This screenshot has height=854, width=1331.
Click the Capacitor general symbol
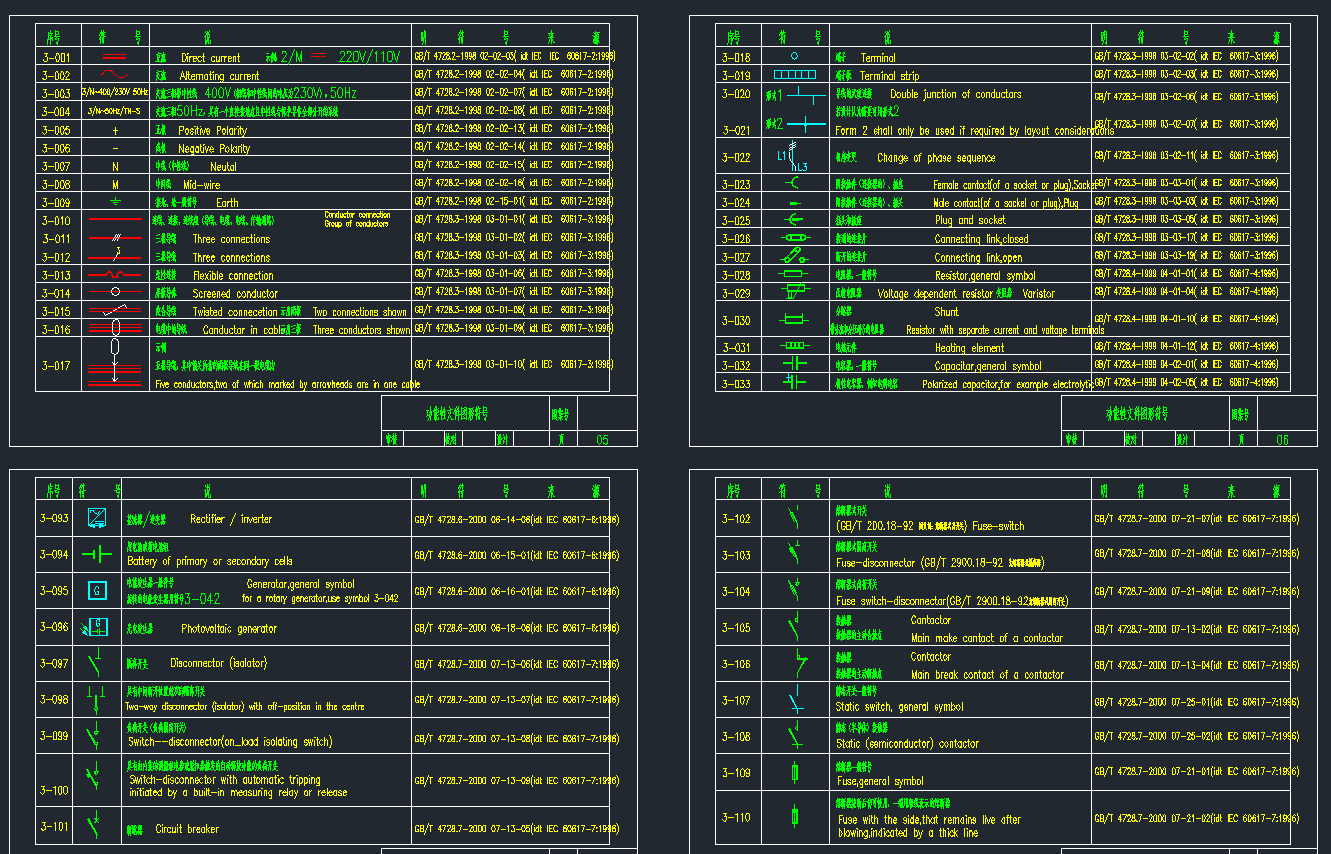[795, 365]
